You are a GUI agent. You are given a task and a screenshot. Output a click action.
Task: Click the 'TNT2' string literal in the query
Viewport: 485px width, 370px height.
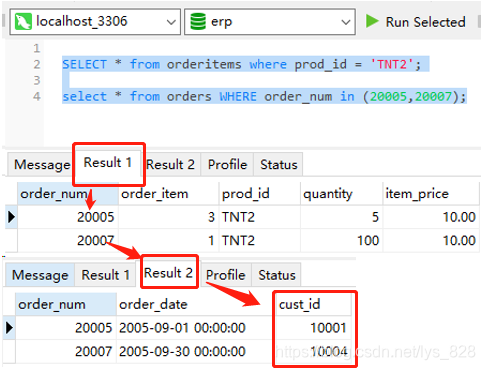tap(392, 64)
